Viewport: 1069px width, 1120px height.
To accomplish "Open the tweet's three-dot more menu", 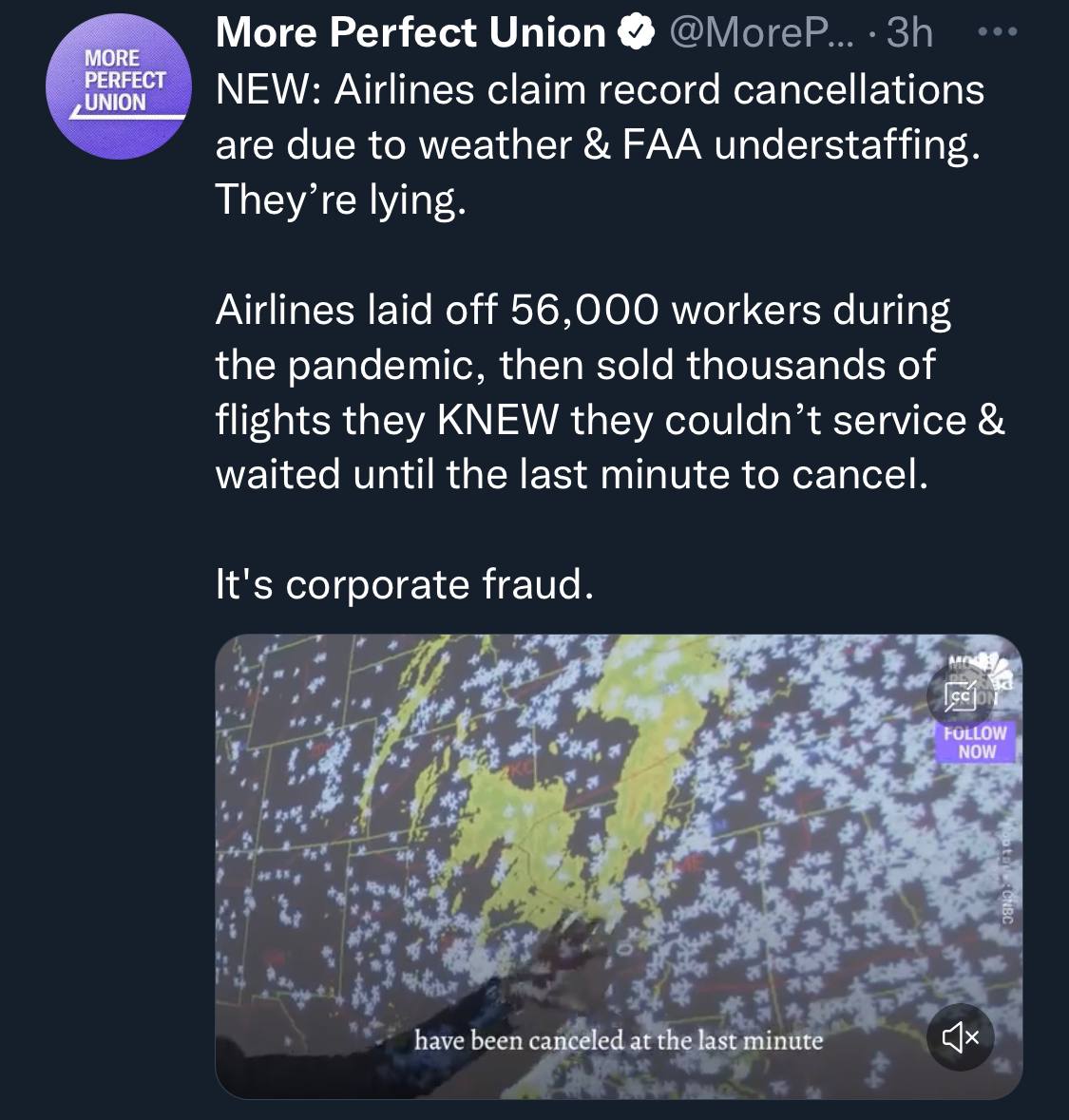I will tap(998, 33).
